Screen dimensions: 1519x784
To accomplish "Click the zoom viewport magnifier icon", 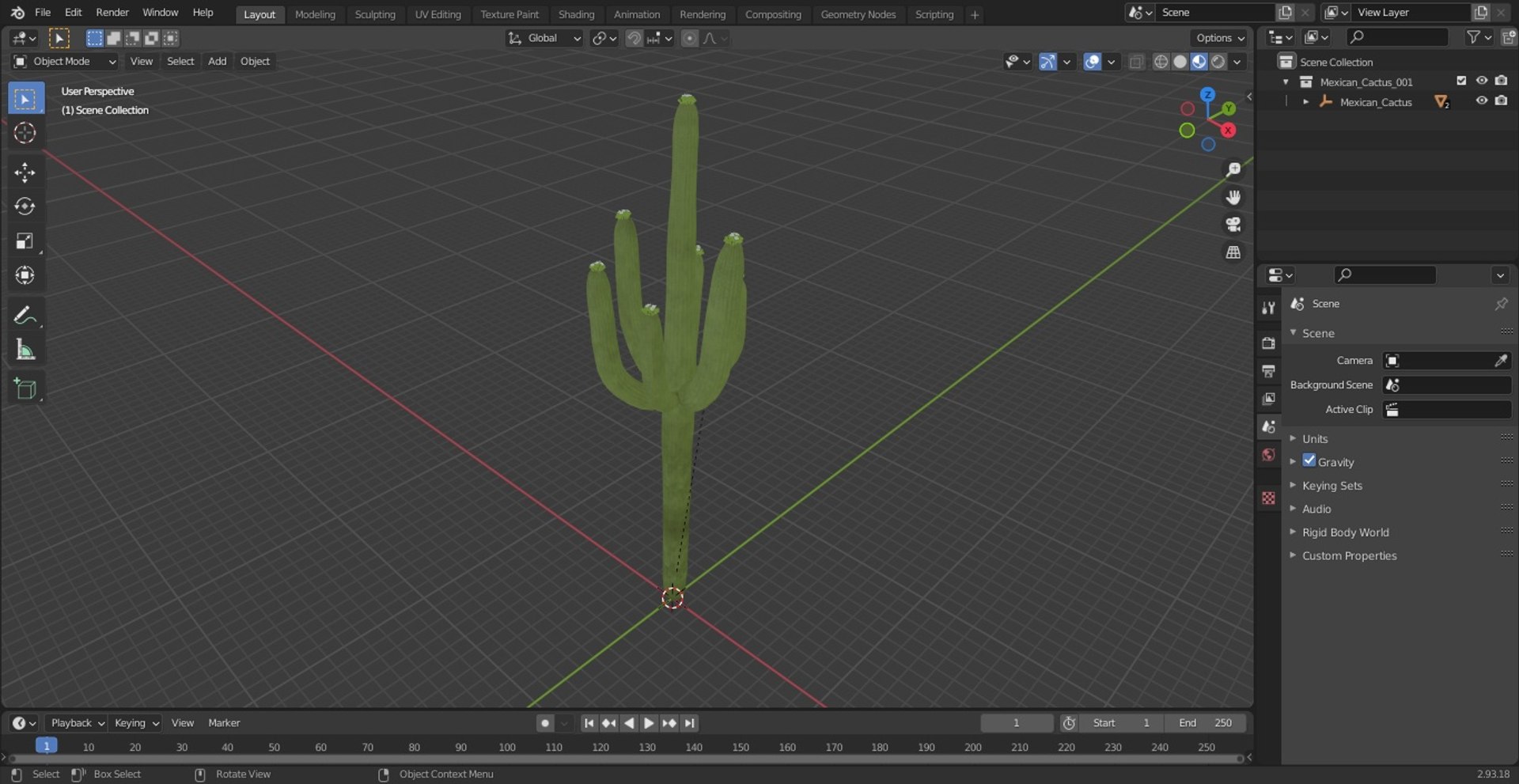I will 1233,169.
